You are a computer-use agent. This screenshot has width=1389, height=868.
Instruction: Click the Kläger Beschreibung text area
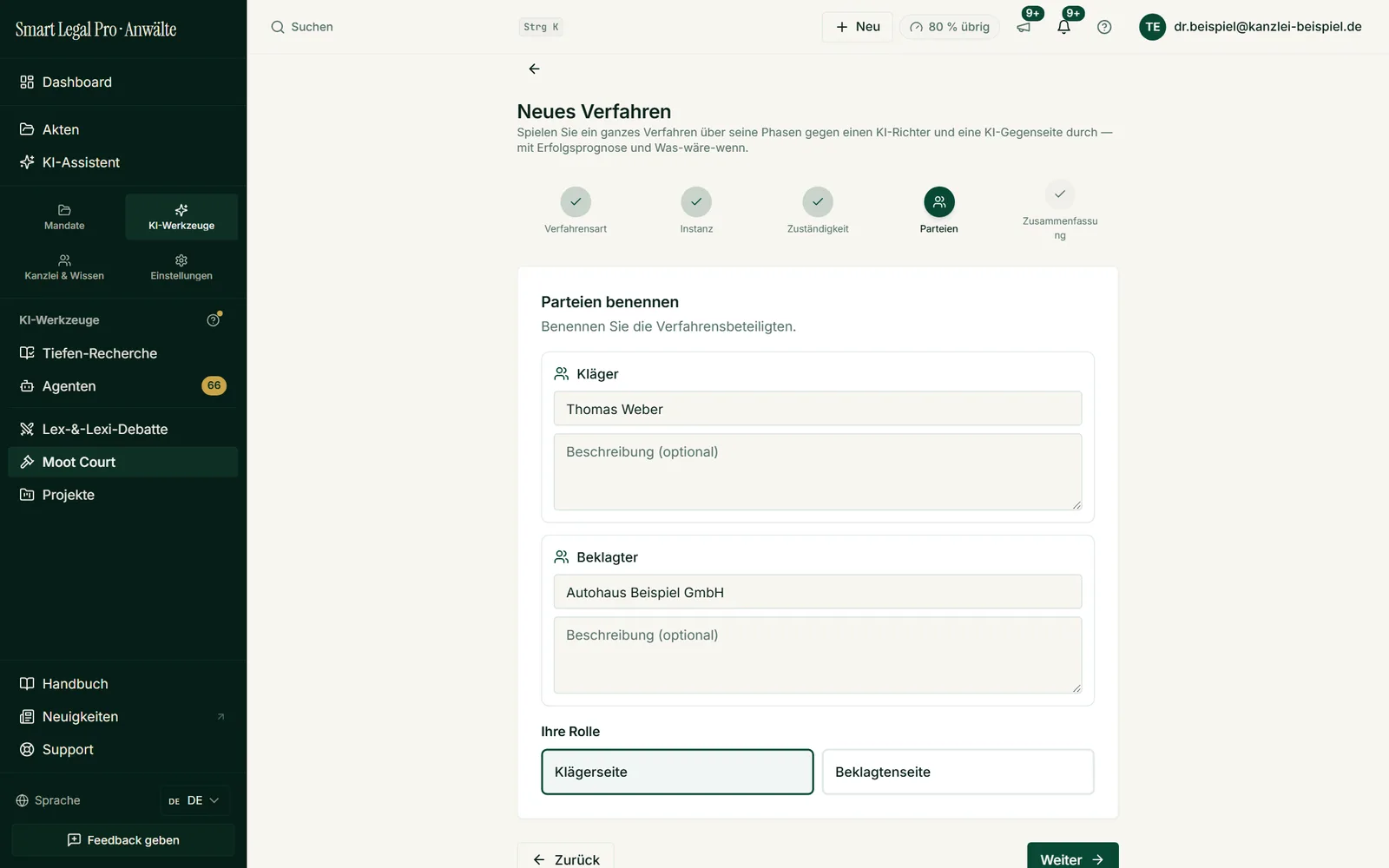click(x=818, y=471)
